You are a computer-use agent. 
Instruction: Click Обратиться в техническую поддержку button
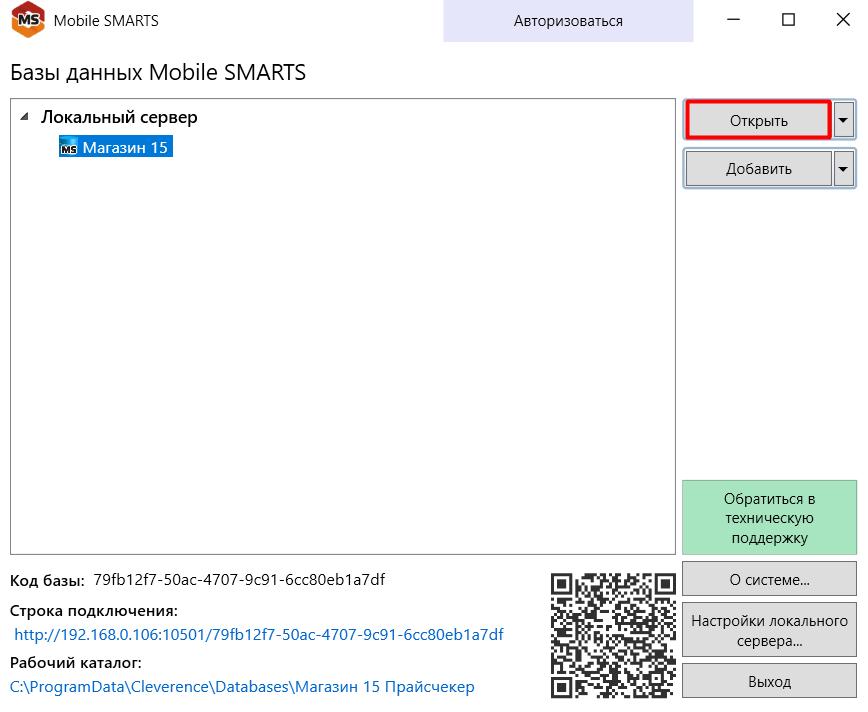pos(769,518)
